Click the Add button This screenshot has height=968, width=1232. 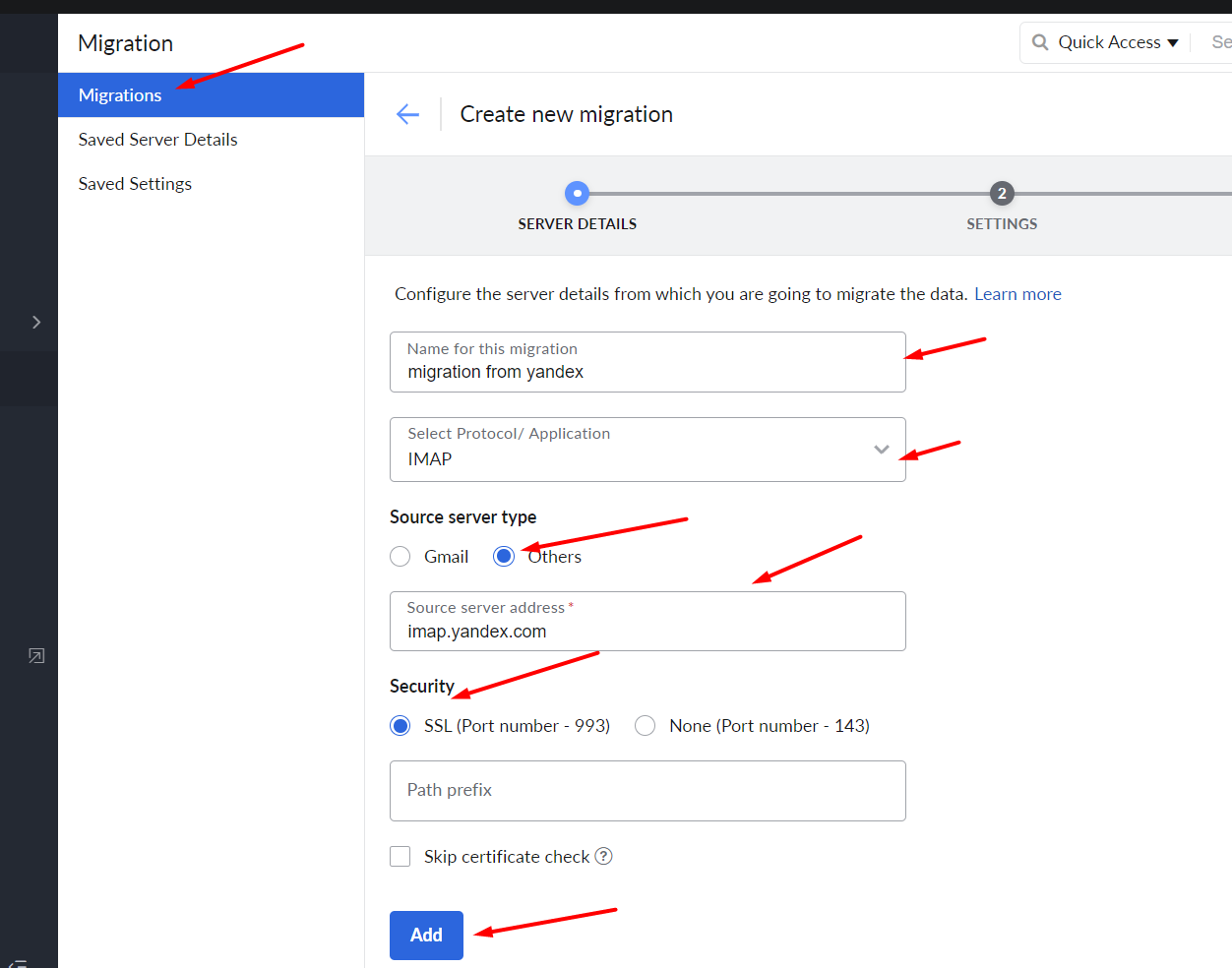(x=426, y=936)
